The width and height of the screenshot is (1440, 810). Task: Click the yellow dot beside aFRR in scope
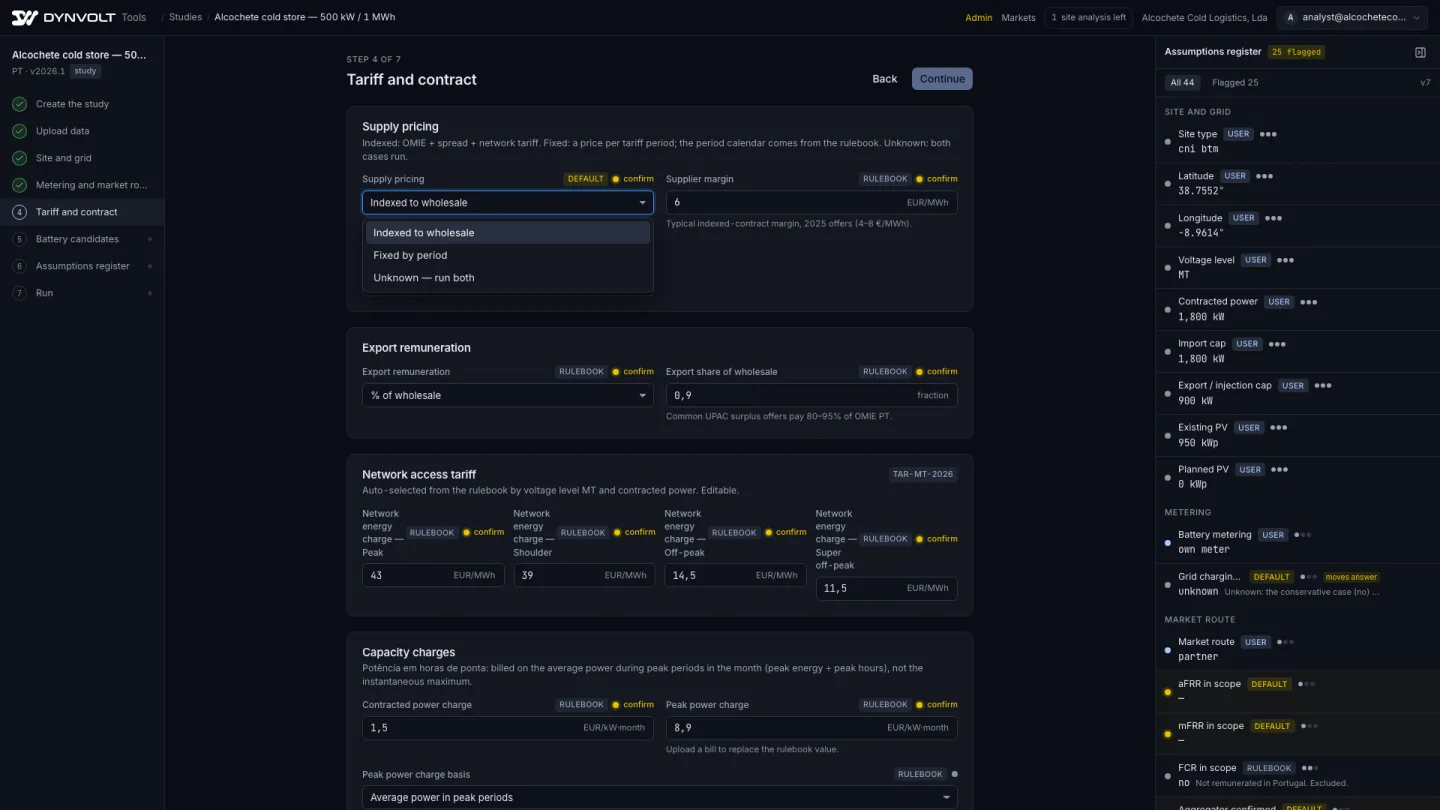coord(1168,692)
